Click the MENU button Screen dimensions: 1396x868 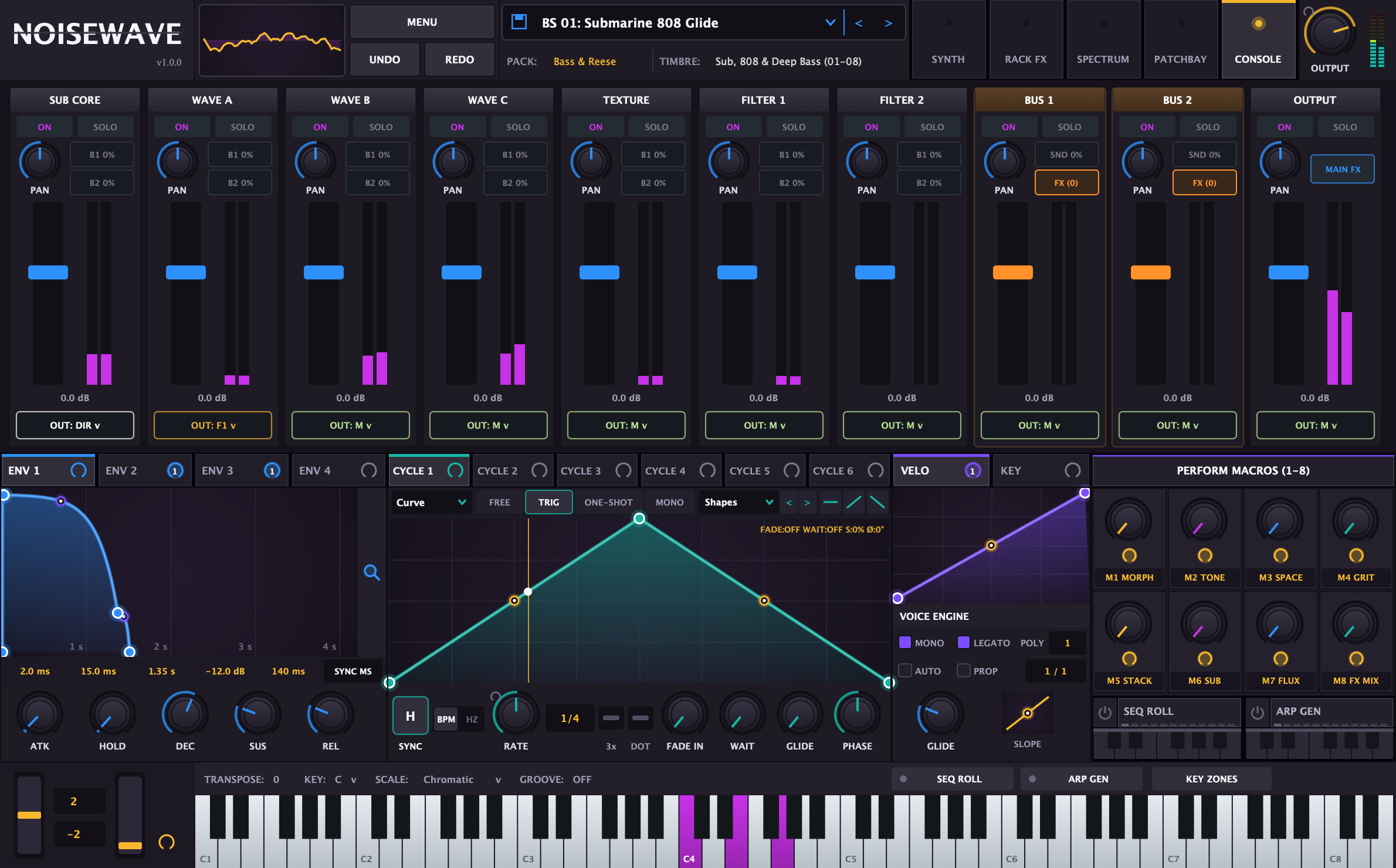point(422,22)
